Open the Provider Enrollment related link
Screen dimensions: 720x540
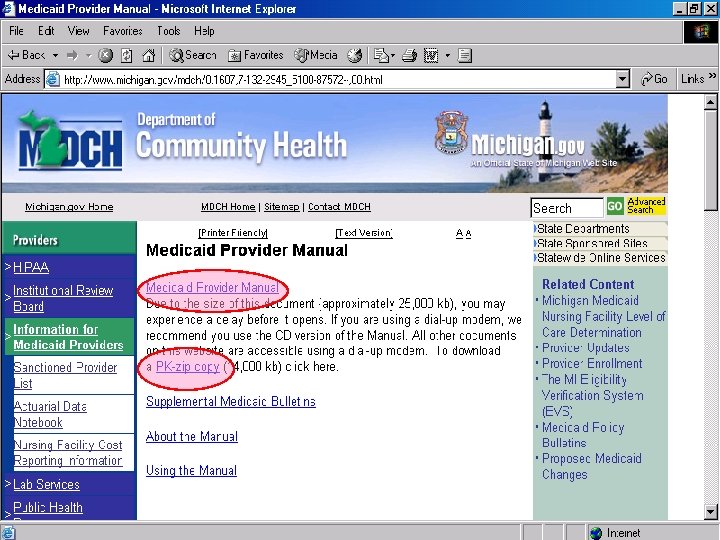(x=592, y=363)
